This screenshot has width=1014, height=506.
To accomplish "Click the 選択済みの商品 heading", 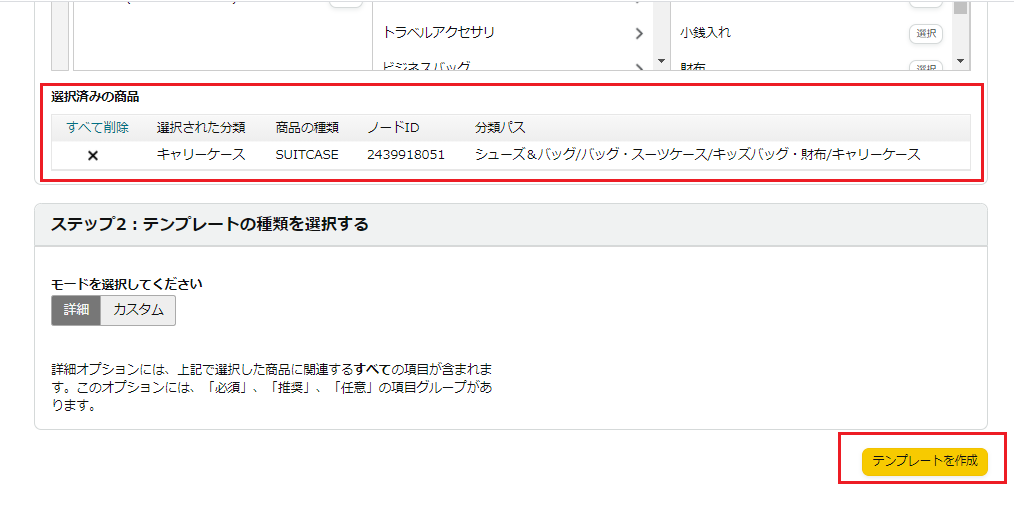I will coord(95,98).
